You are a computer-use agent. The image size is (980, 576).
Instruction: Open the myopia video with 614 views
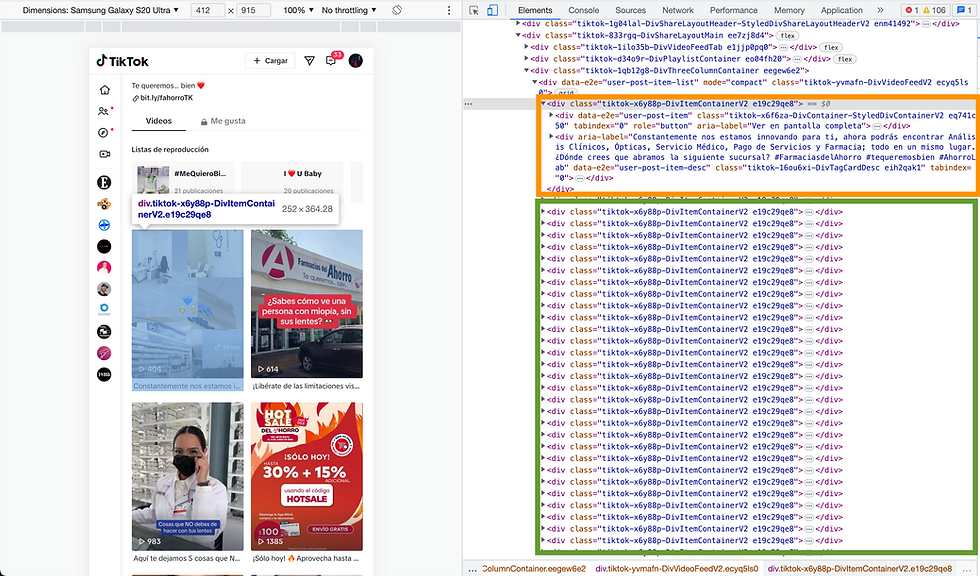point(307,304)
